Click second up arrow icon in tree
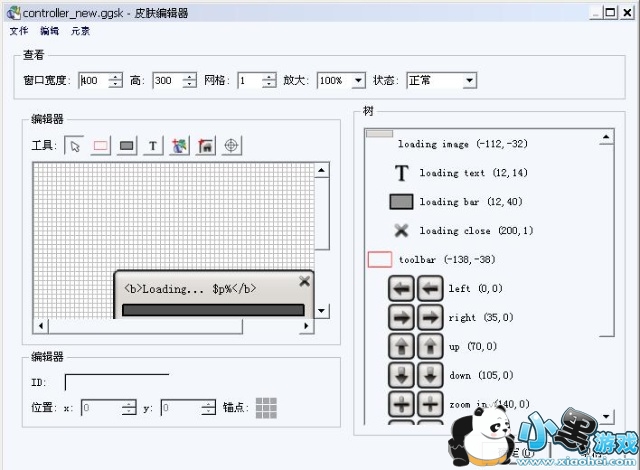The height and width of the screenshot is (470, 640). 430,346
